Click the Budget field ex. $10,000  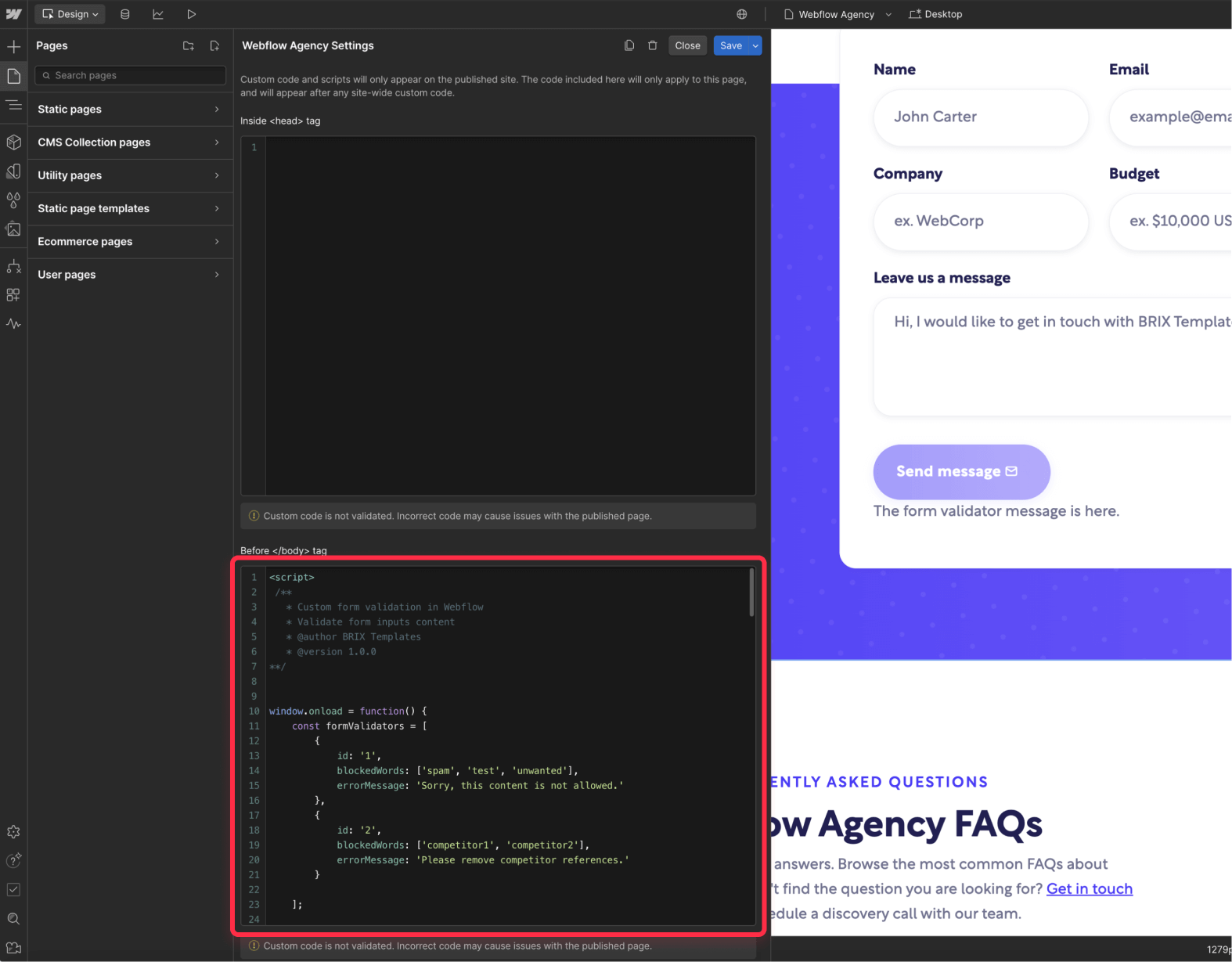point(1171,221)
